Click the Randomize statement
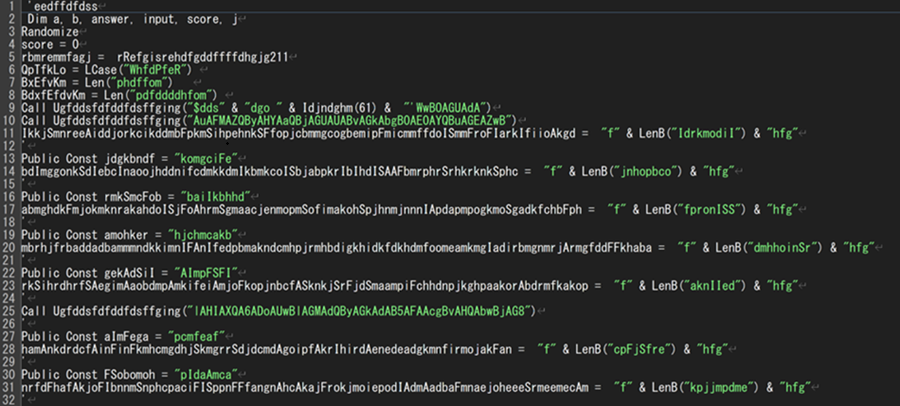Viewport: 900px width, 406px height. 50,32
